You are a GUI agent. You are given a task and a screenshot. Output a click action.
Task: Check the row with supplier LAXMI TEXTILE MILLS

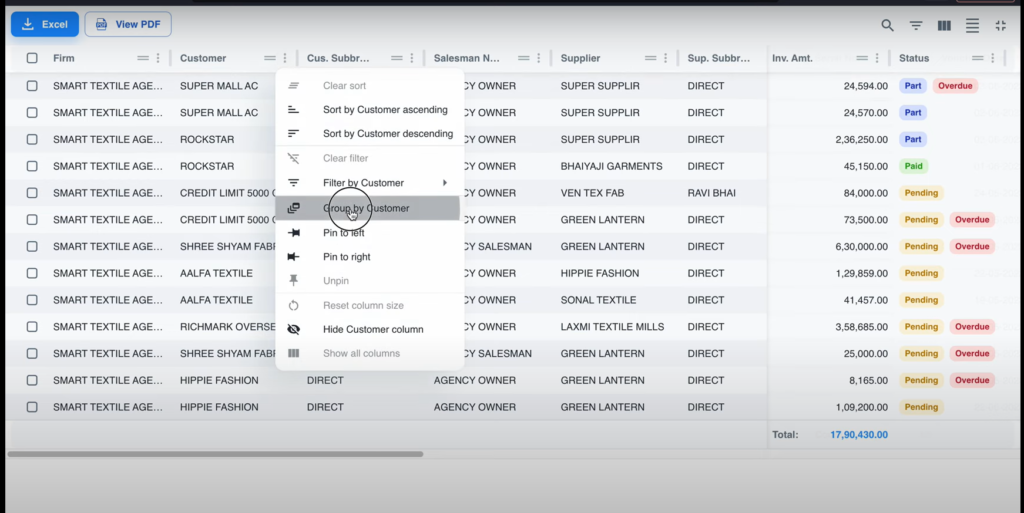pos(32,326)
